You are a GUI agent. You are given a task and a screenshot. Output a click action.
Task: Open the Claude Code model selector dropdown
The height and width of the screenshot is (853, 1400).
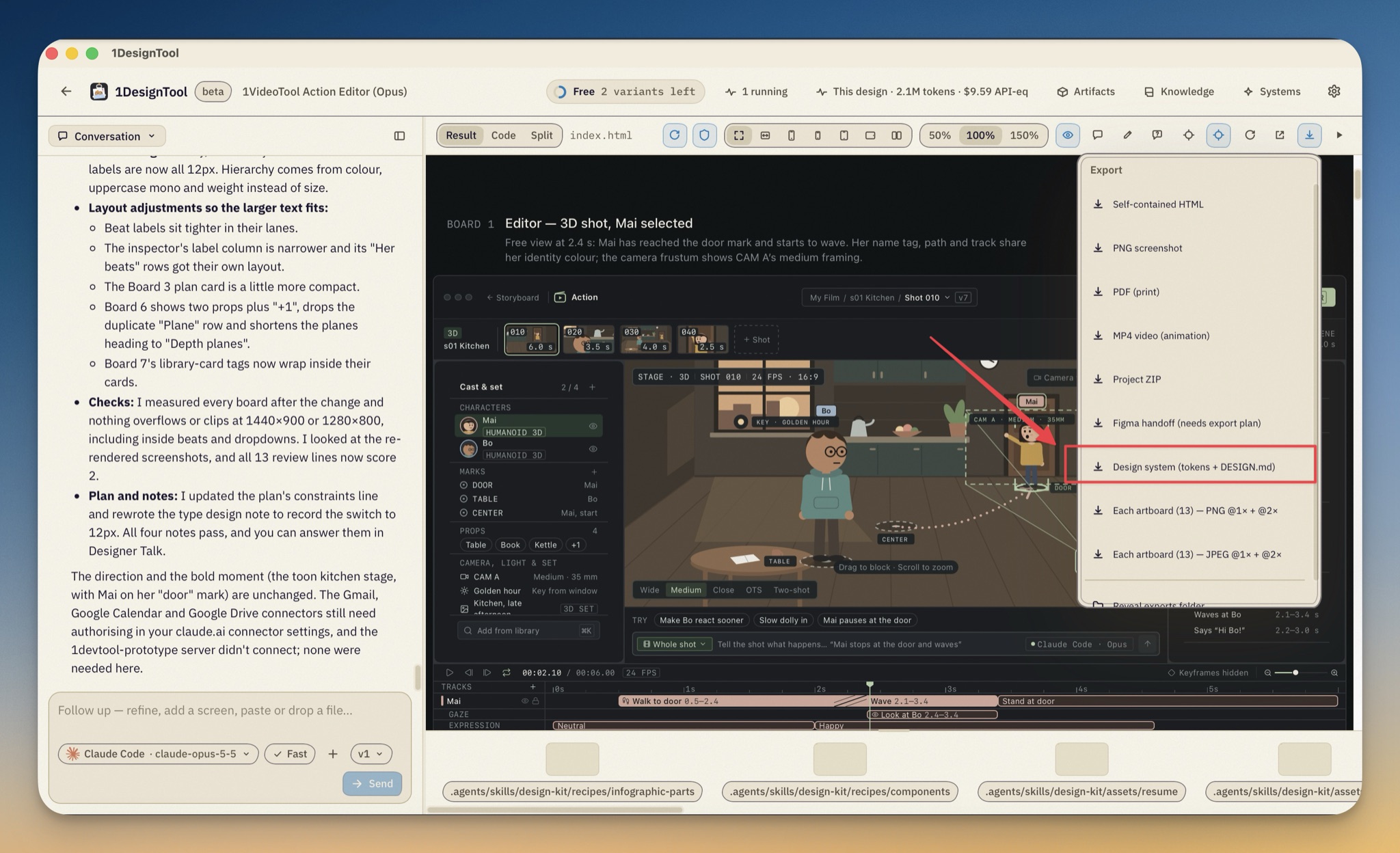point(159,753)
